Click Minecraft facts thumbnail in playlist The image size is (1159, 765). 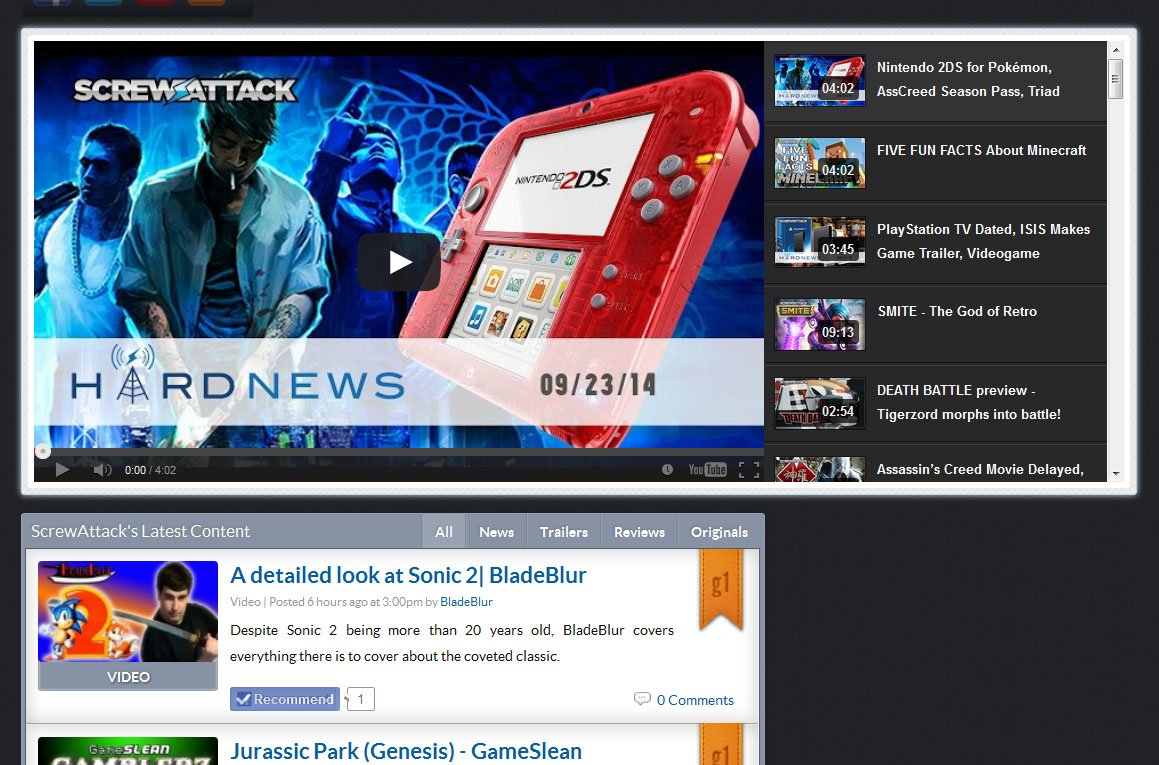click(x=820, y=163)
